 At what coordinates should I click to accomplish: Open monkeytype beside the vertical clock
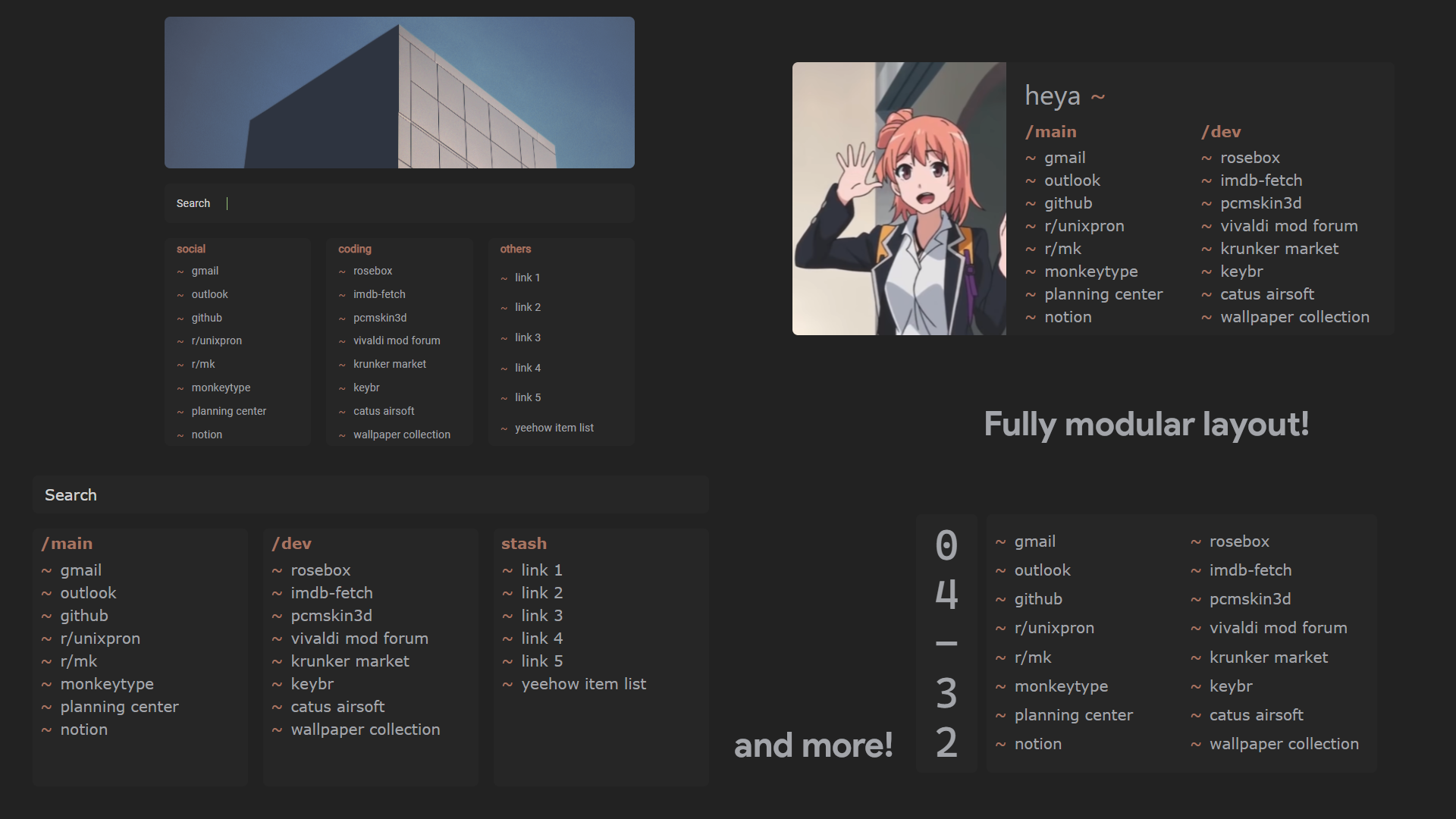pyautogui.click(x=1061, y=686)
